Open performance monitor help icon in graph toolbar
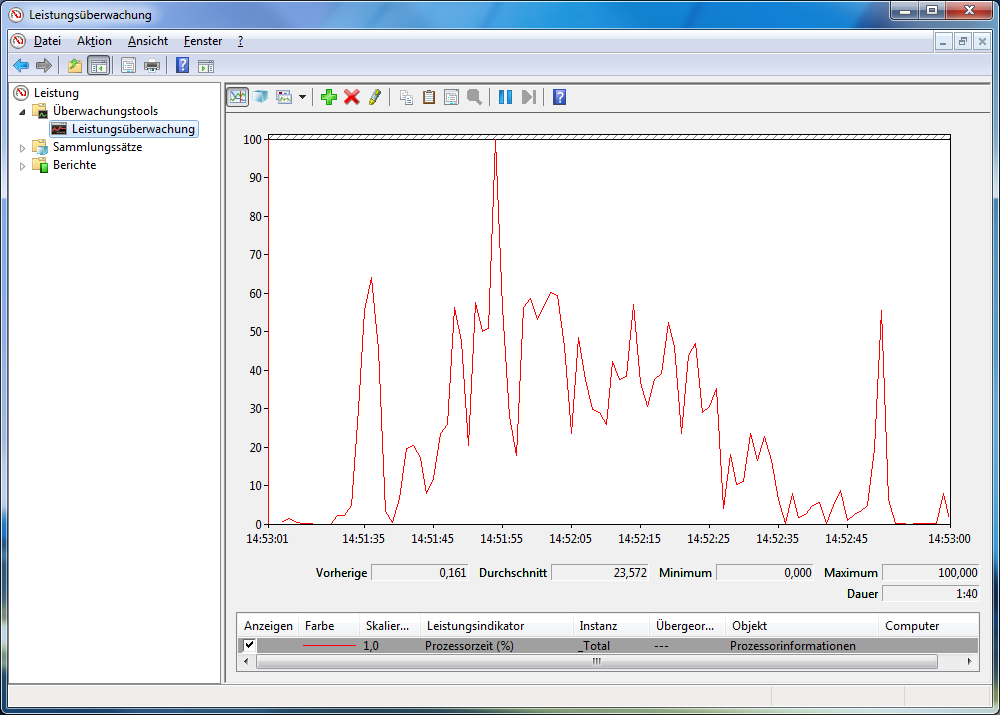The image size is (1000, 715). tap(560, 97)
